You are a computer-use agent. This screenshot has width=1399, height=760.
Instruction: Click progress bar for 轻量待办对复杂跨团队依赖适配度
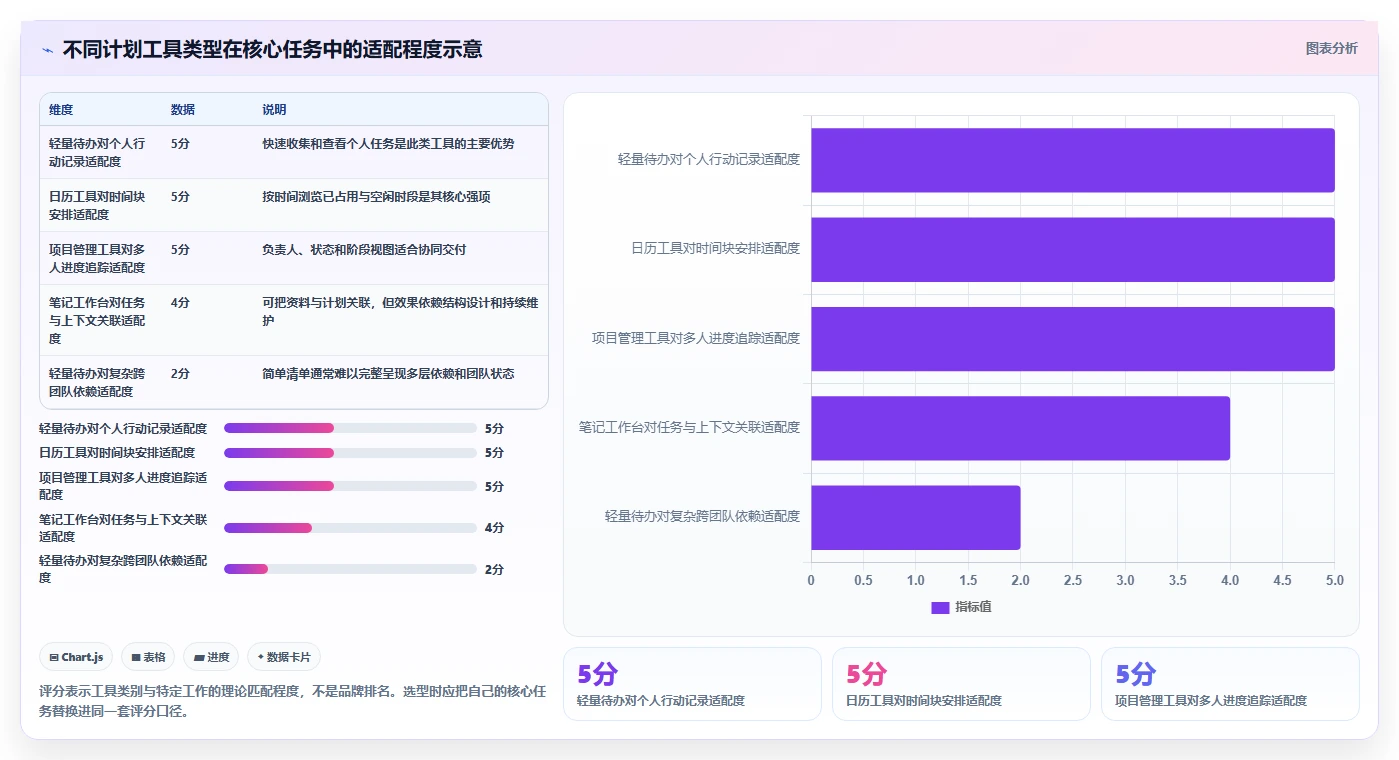[350, 569]
